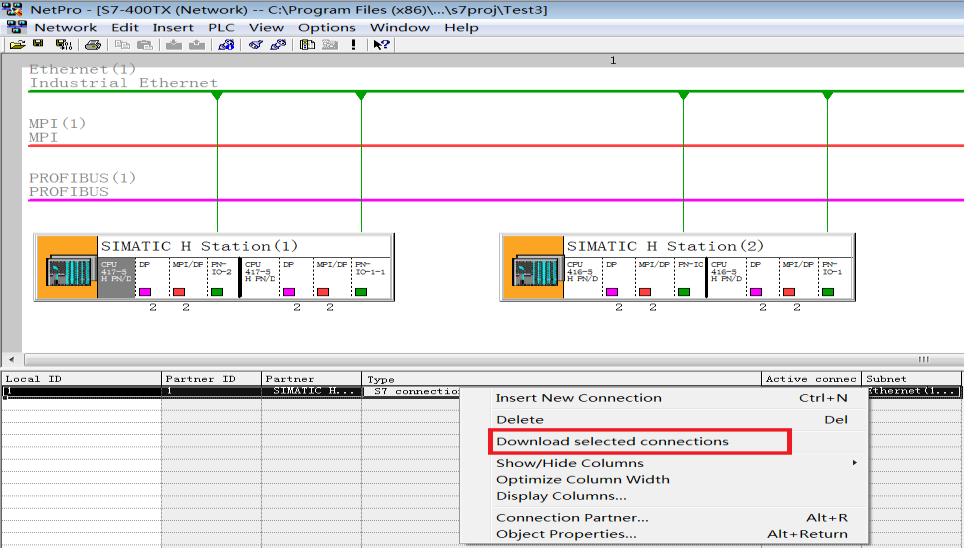Click the horizontal scrollbar track of network view
Image resolution: width=964 pixels, height=548 pixels.
coord(492,359)
